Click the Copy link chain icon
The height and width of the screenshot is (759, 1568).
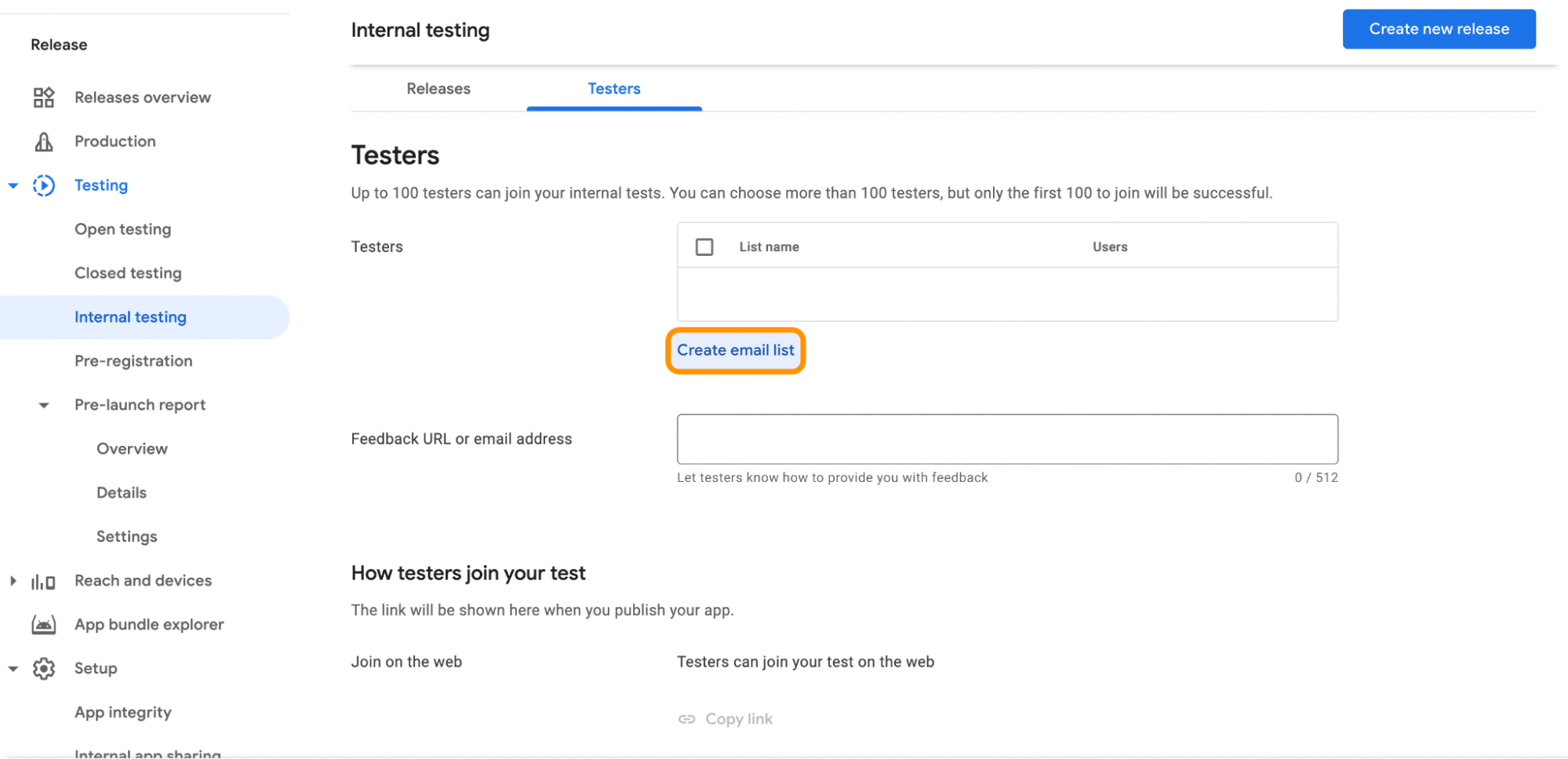coord(686,719)
